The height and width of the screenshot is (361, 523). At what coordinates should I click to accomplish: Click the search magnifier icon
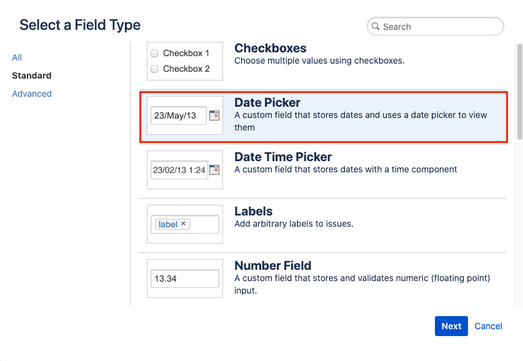[x=376, y=26]
